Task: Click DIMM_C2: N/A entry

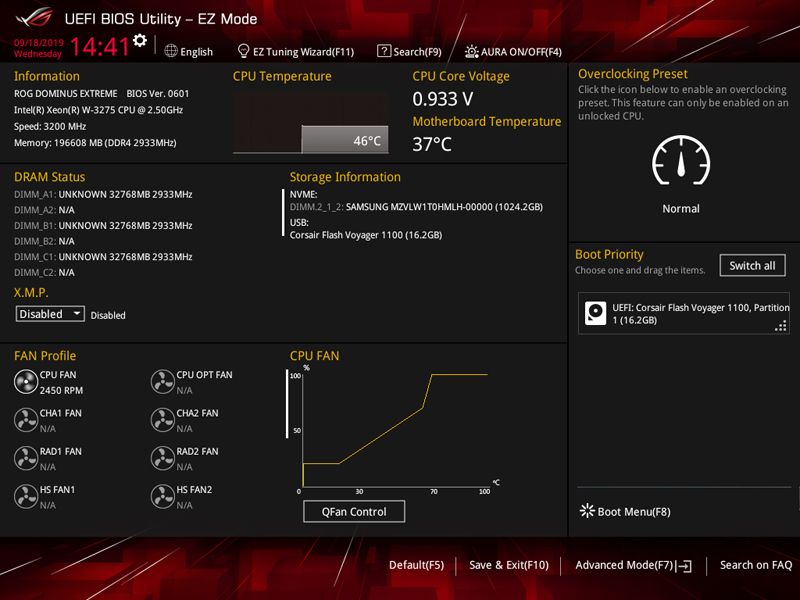Action: tap(44, 272)
